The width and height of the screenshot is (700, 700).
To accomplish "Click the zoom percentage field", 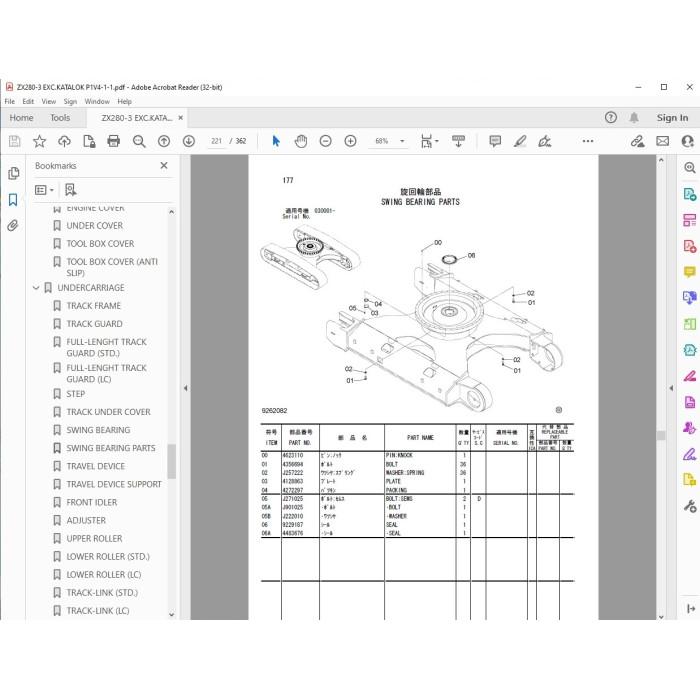I will tap(382, 142).
